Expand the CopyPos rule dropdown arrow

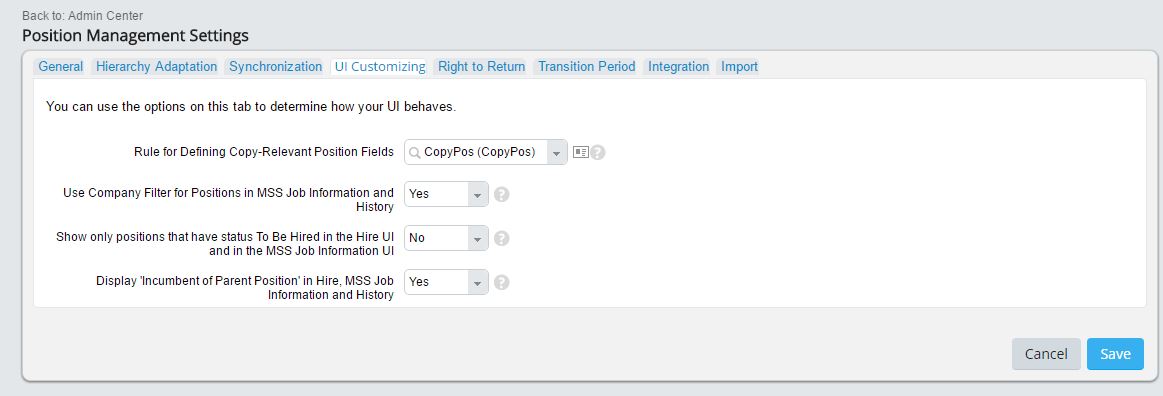point(556,152)
